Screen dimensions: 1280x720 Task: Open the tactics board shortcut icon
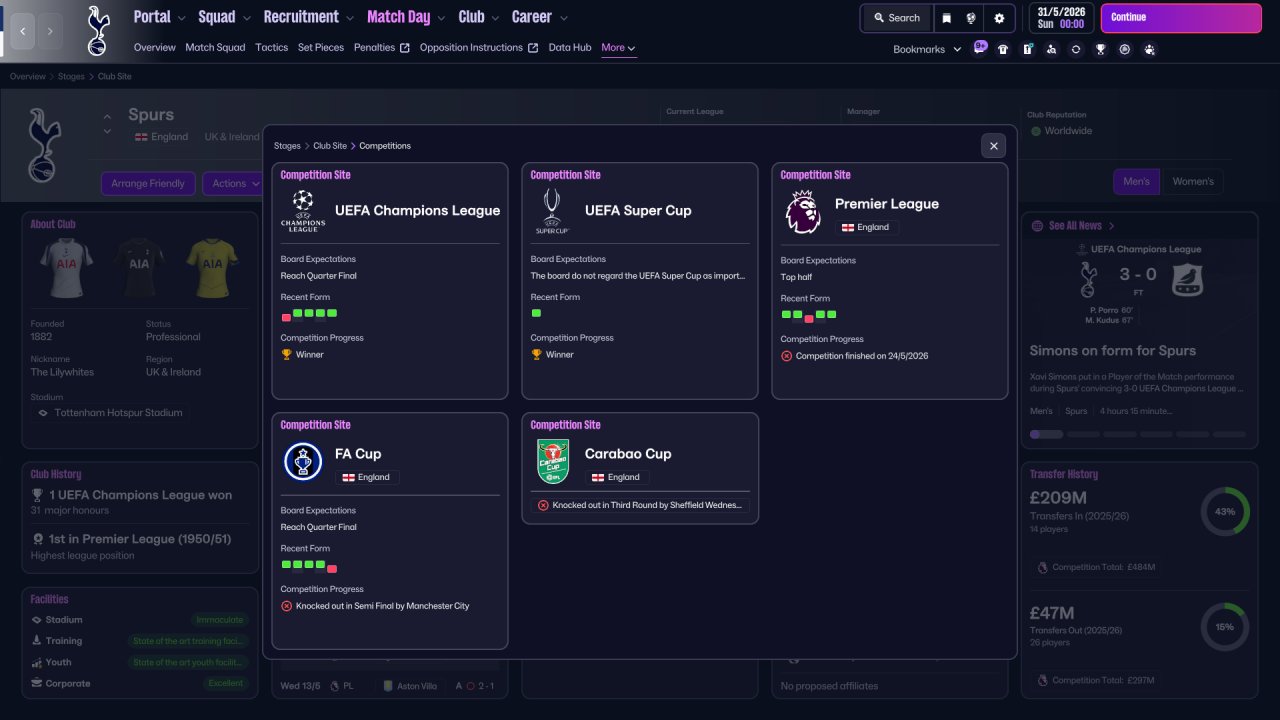[x=1027, y=49]
